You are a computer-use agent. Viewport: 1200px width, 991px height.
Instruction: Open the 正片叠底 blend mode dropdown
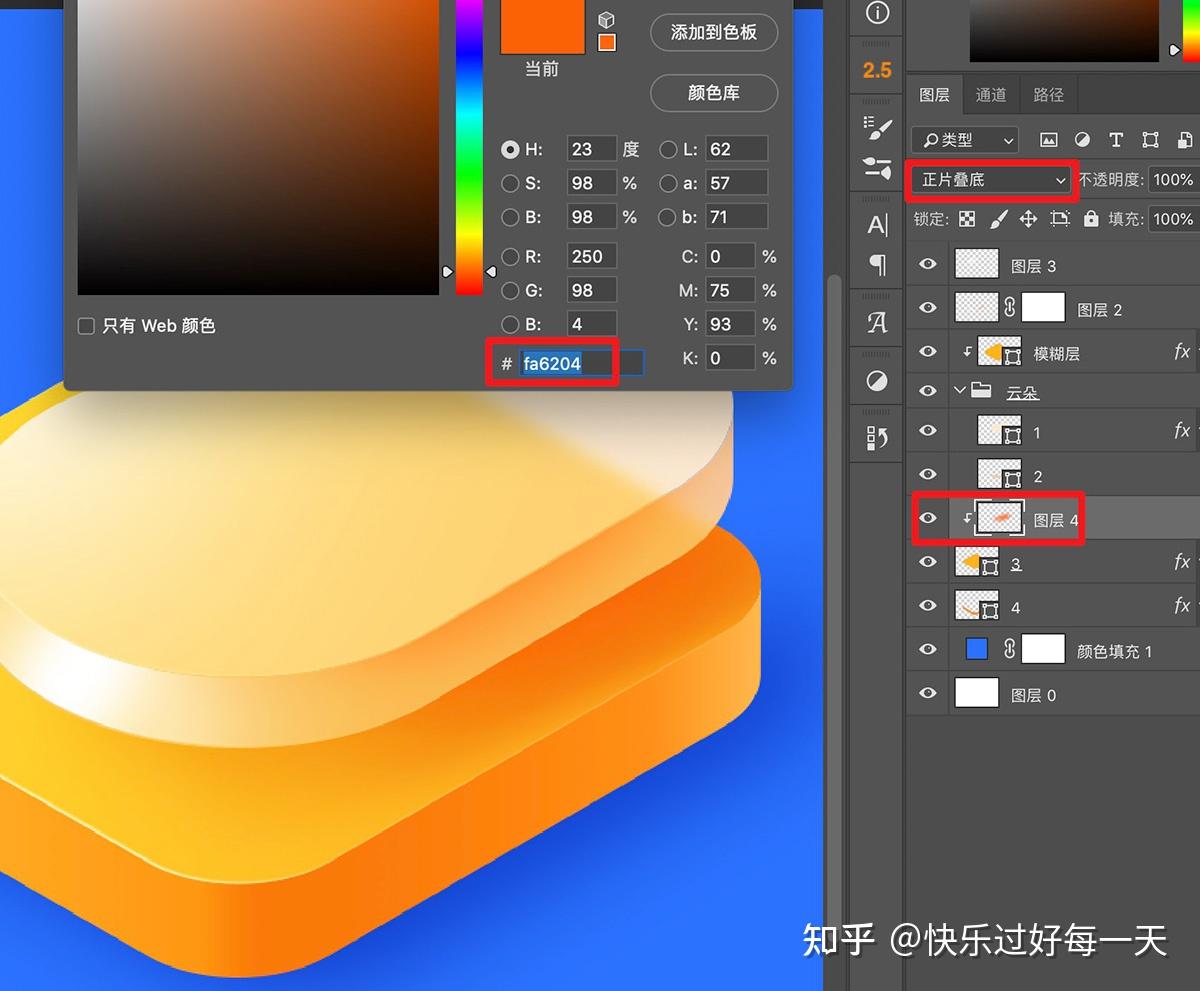[x=990, y=180]
